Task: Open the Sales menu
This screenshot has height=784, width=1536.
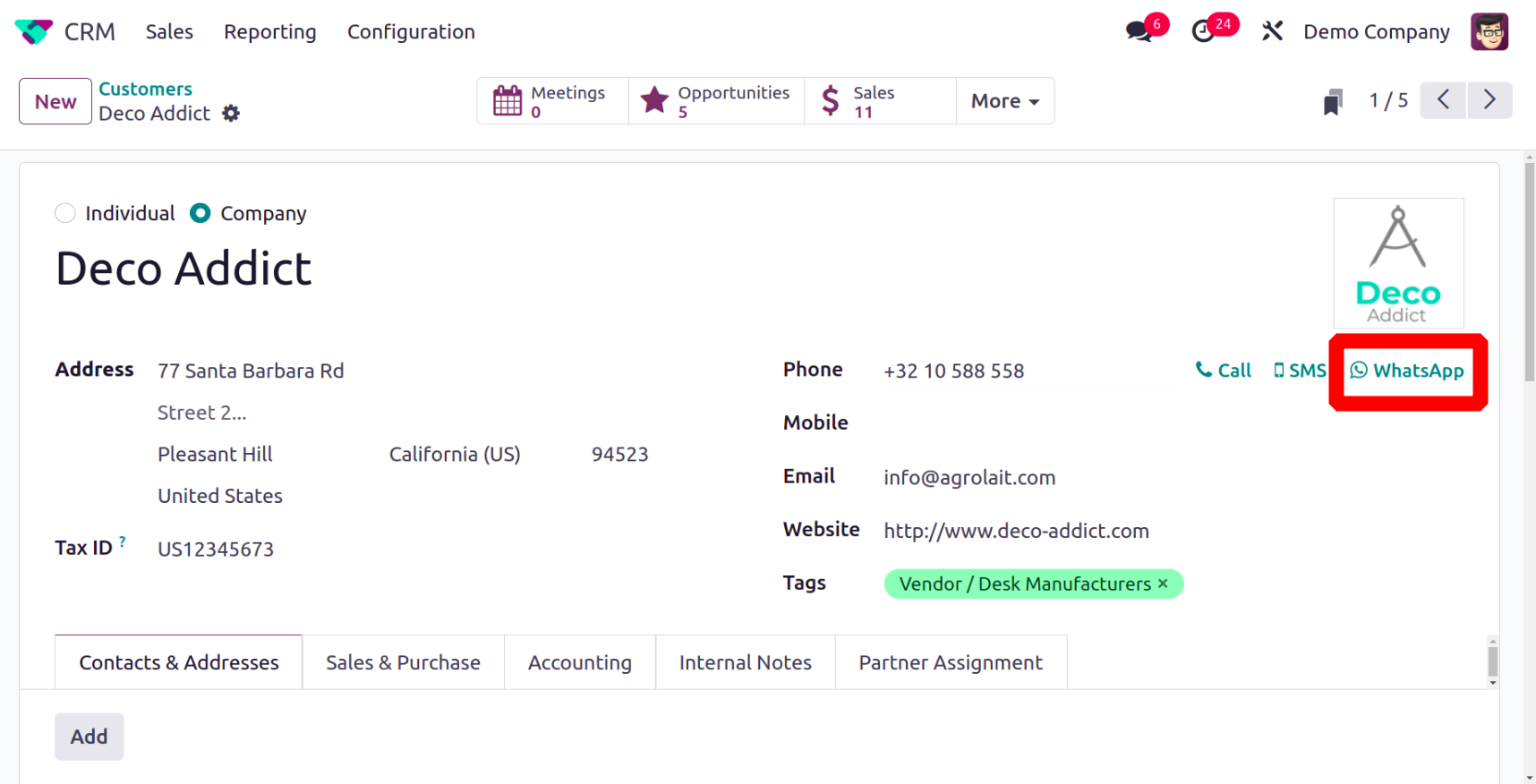Action: click(169, 32)
